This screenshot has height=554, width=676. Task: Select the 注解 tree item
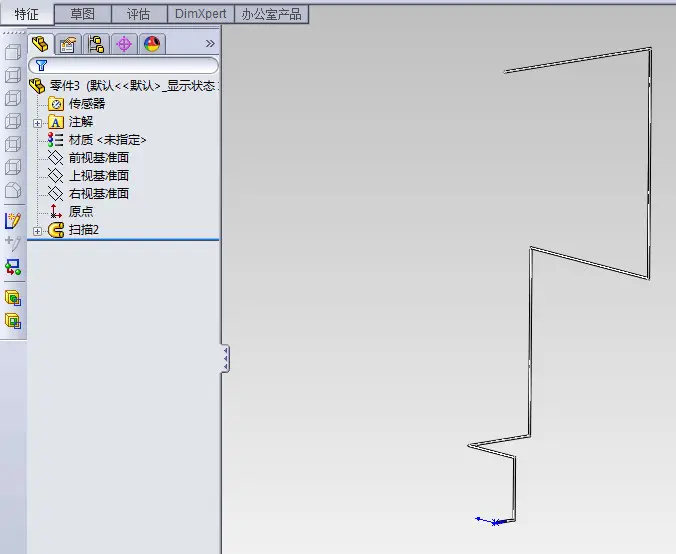click(81, 122)
